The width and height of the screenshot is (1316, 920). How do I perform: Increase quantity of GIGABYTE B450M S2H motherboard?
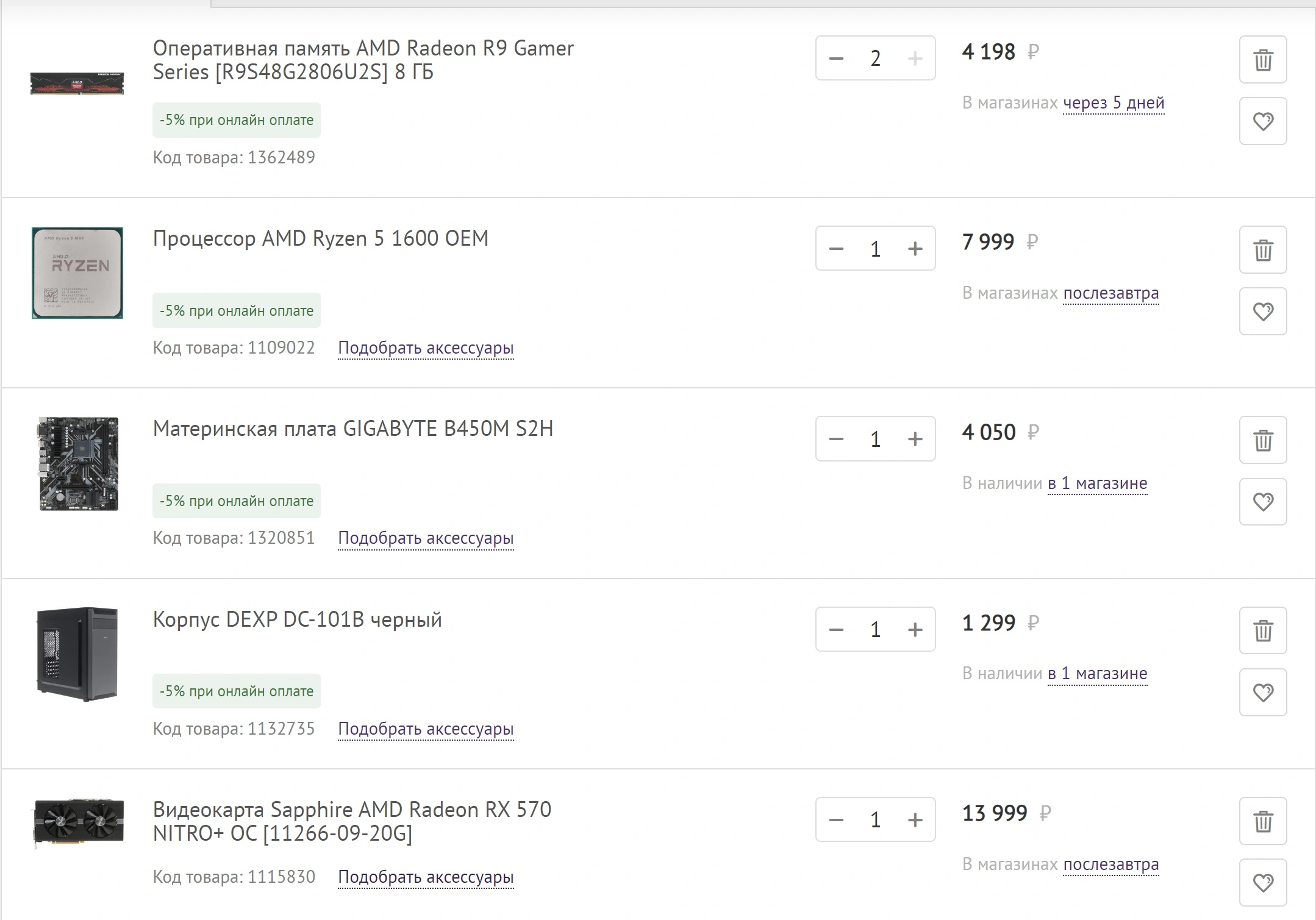tap(915, 439)
